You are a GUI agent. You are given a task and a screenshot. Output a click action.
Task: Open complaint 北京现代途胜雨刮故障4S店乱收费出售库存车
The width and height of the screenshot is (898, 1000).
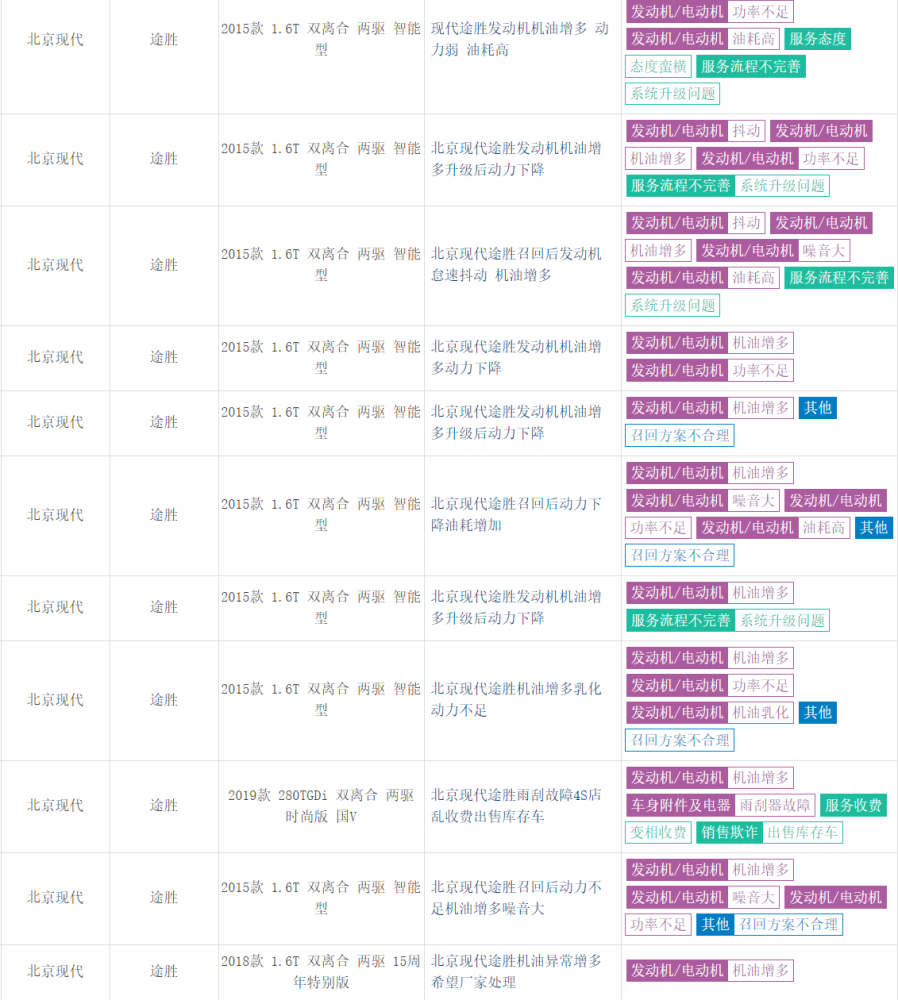tap(516, 805)
